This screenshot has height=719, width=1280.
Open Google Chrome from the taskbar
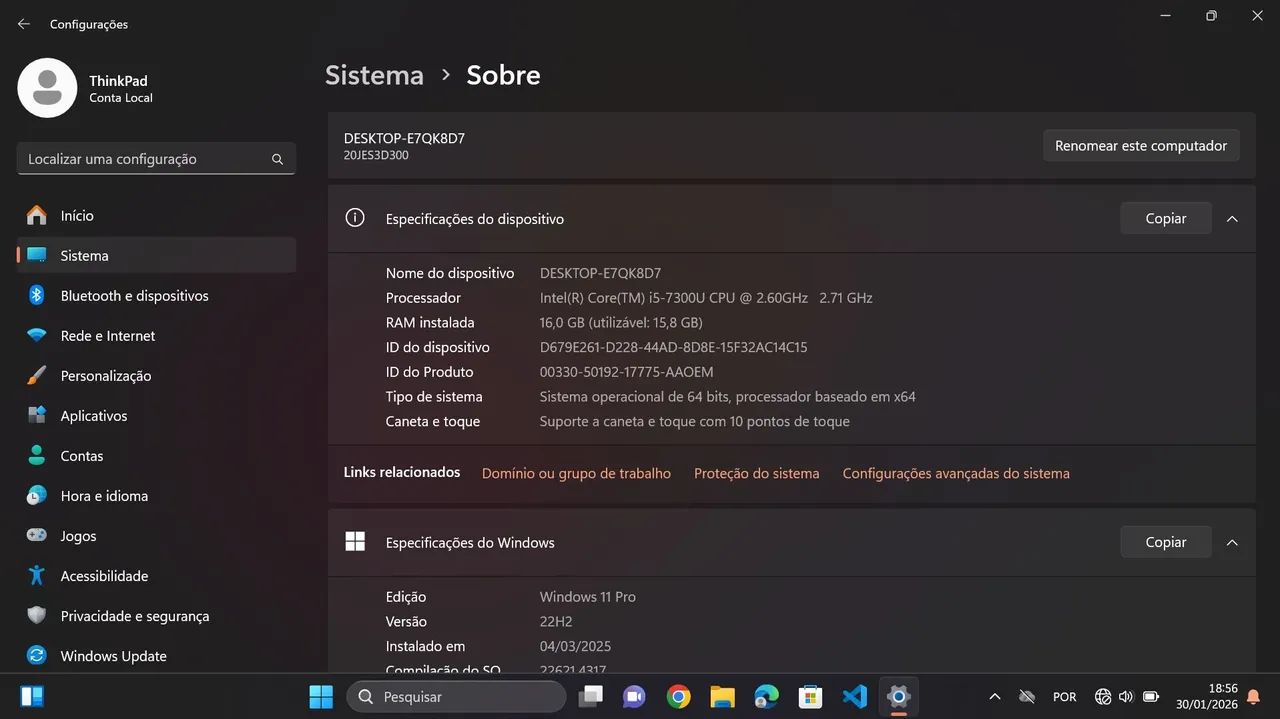[678, 696]
